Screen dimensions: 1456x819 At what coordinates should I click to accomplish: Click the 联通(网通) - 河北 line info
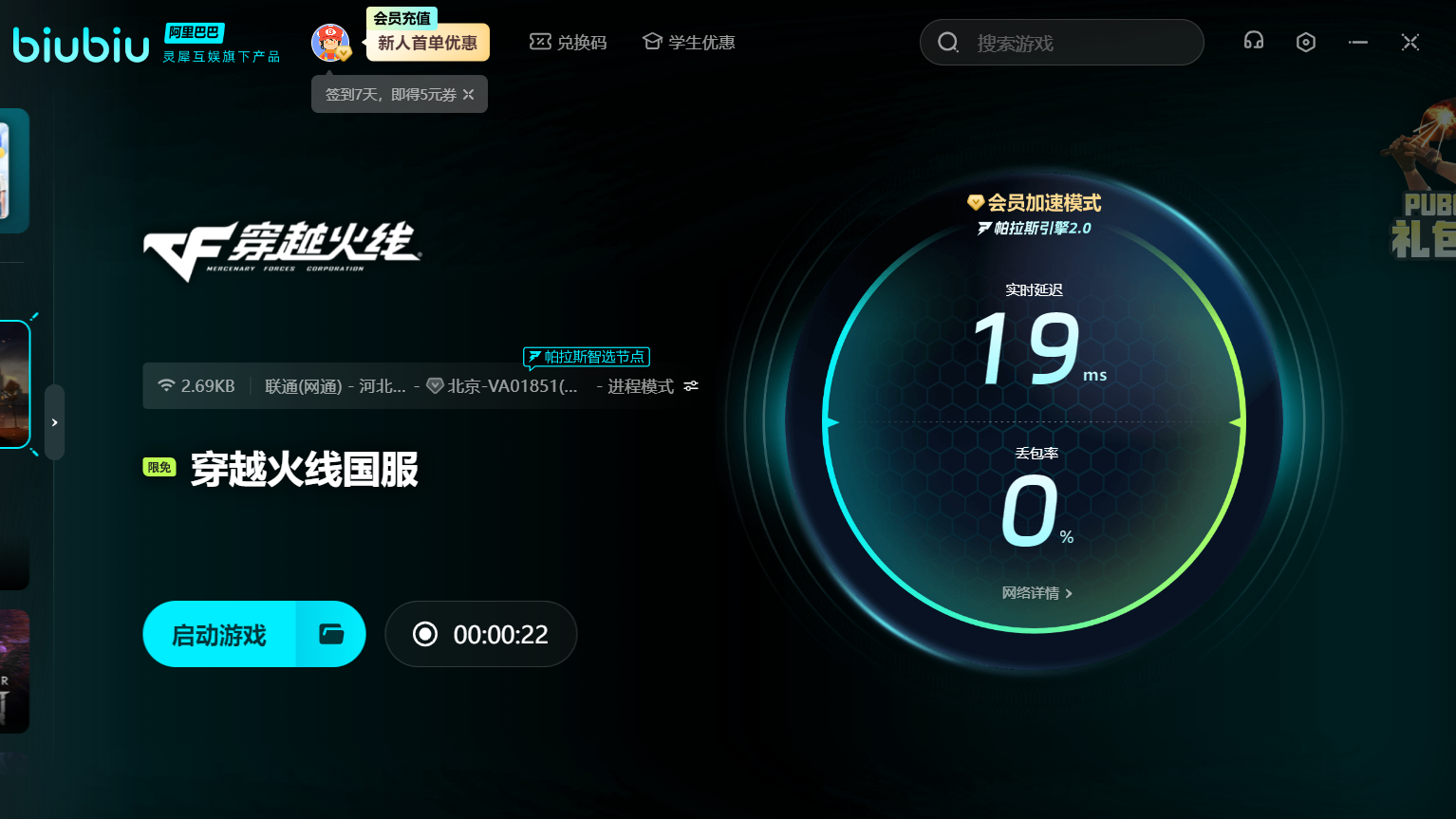click(x=335, y=386)
